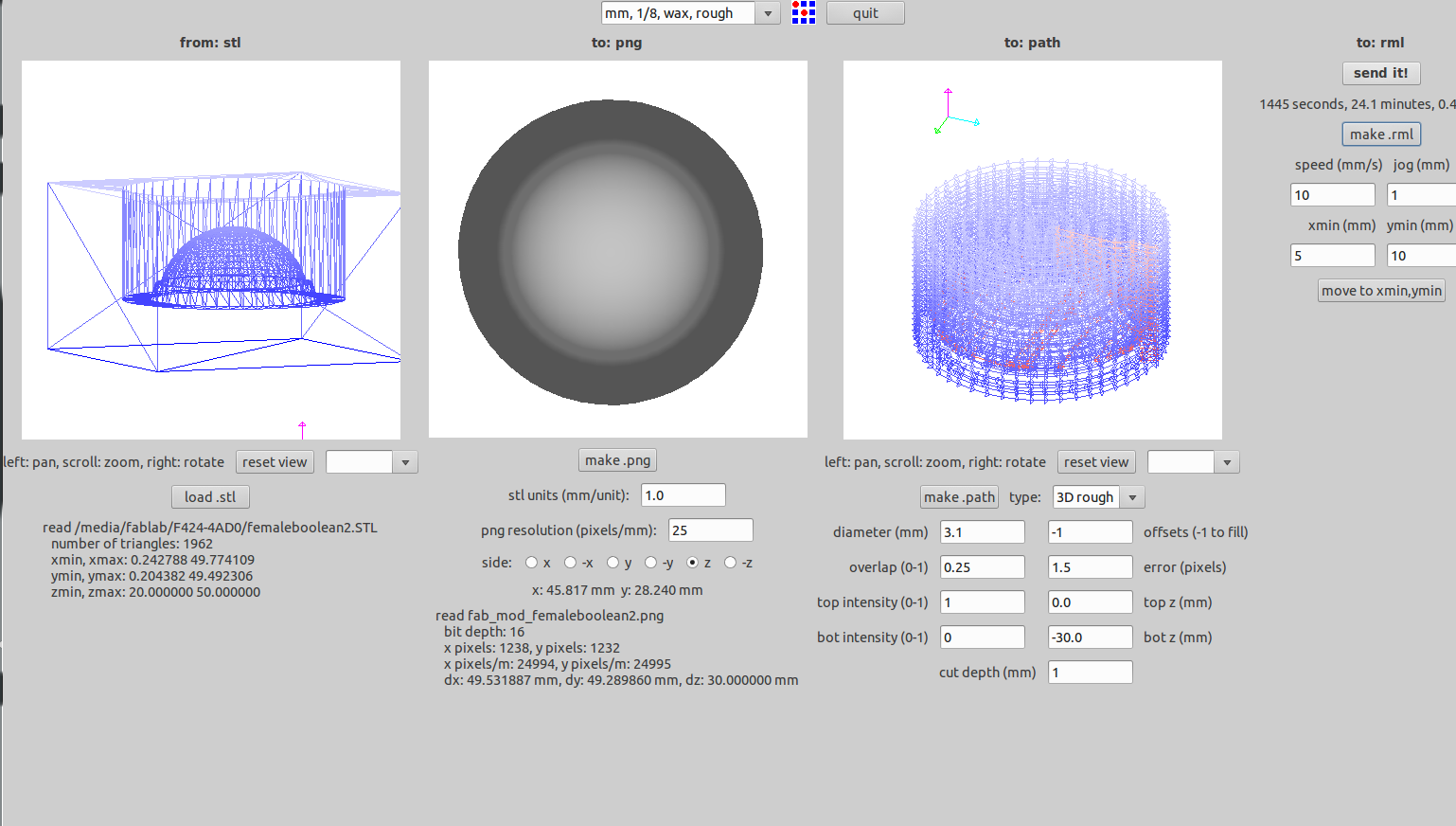The image size is (1456, 826).
Task: Focus the cut depth (mm) field
Action: (x=1091, y=673)
